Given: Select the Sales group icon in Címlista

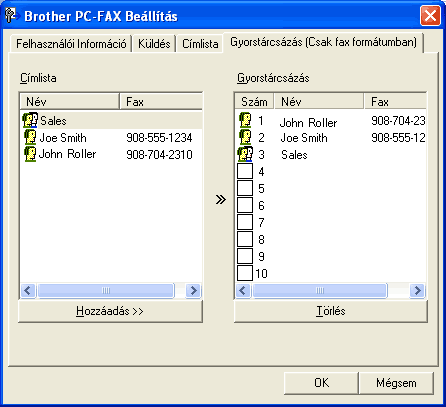Looking at the screenshot, I should pyautogui.click(x=30, y=120).
